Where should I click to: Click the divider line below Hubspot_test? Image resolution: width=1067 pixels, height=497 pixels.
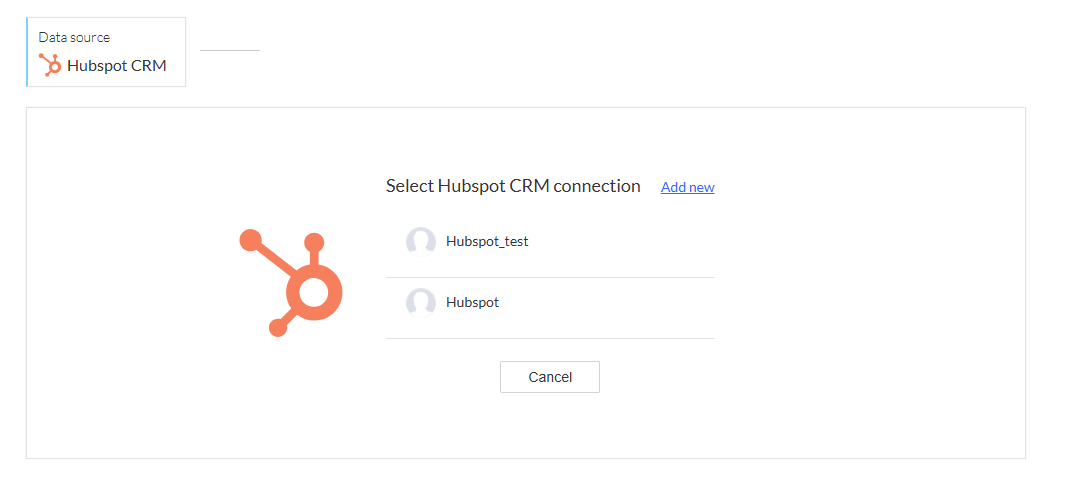click(x=550, y=277)
